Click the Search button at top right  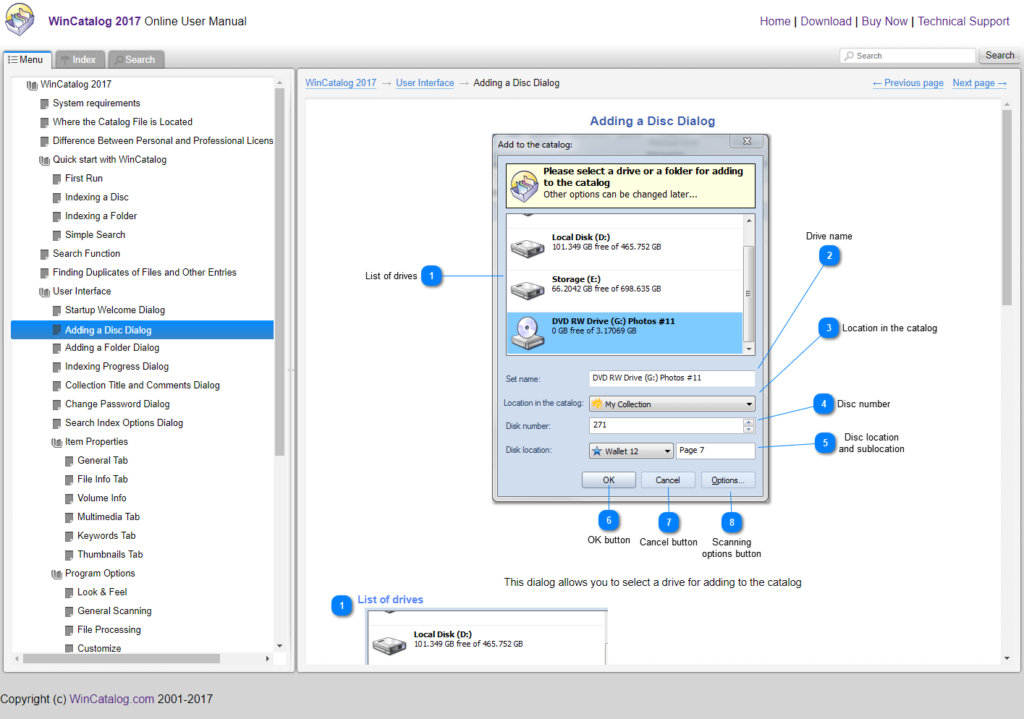coord(999,56)
